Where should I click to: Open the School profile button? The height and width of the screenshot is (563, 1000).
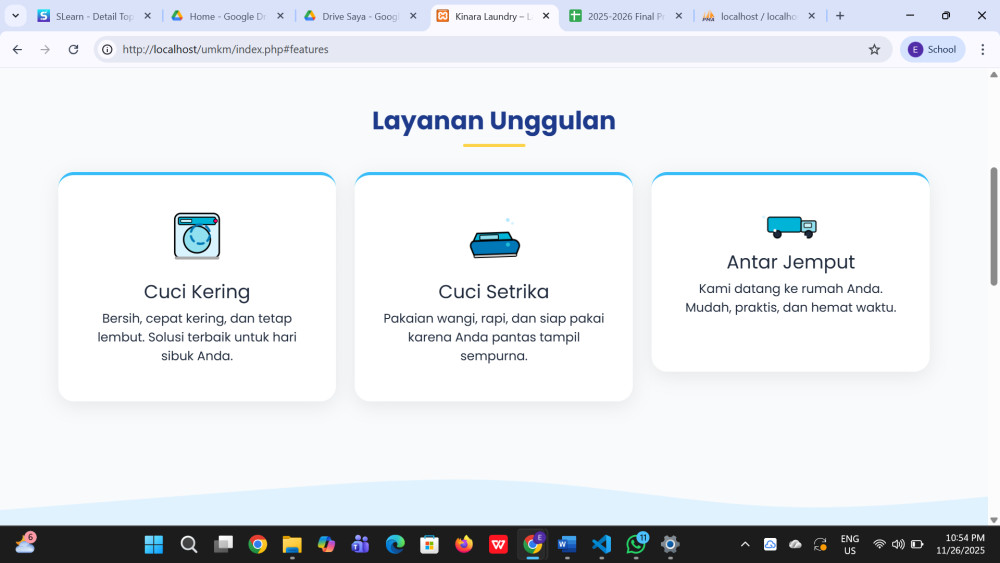tap(932, 49)
